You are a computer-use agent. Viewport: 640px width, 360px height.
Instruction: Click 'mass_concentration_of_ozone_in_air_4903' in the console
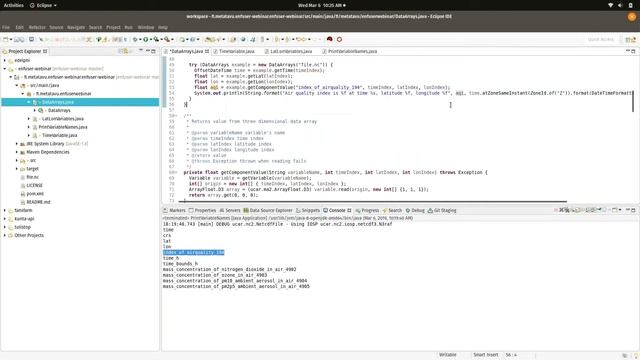[215, 275]
